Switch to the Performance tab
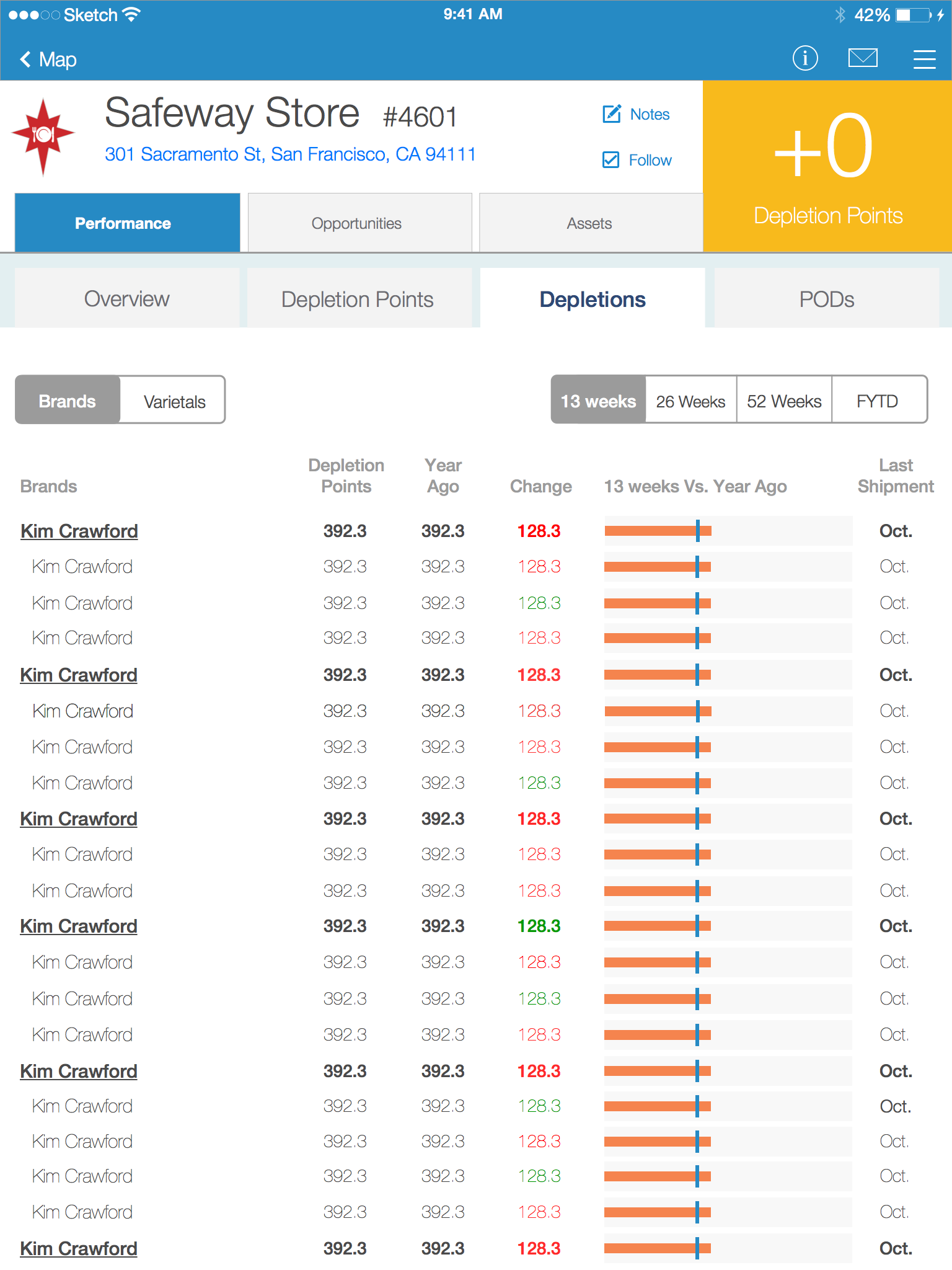The image size is (952, 1270). point(127,223)
